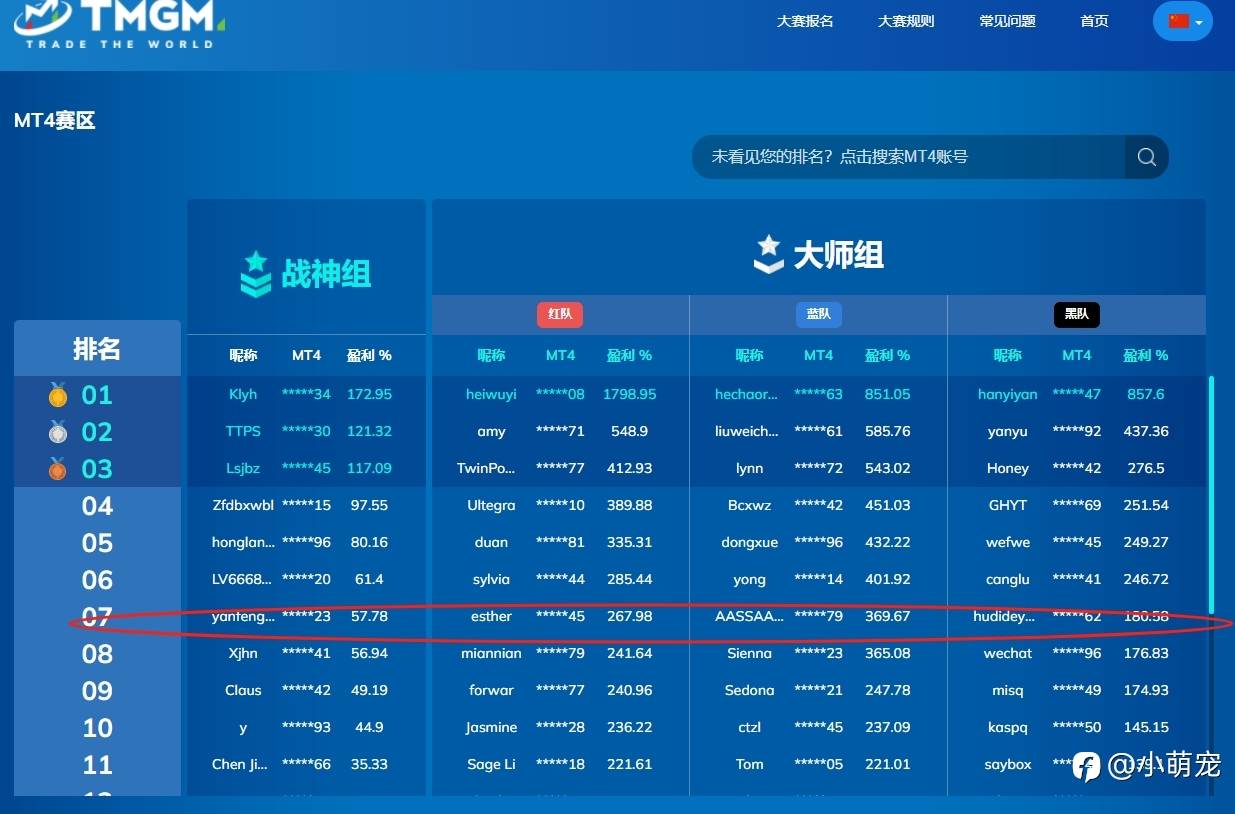
Task: Click the MT4 account search field
Action: (x=908, y=157)
